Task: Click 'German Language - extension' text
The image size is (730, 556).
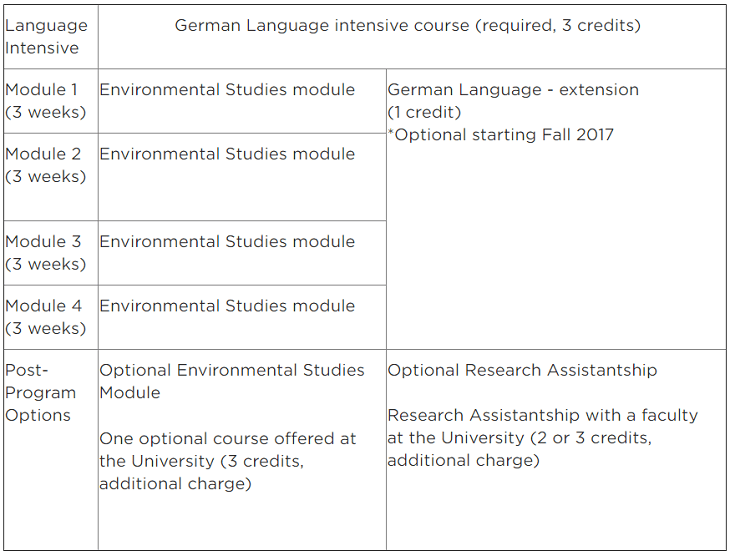Action: [513, 89]
